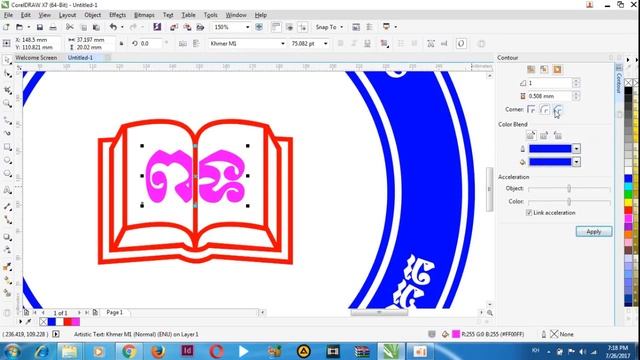The height and width of the screenshot is (360, 640).
Task: Open Firefox from taskbar
Action: 158,351
